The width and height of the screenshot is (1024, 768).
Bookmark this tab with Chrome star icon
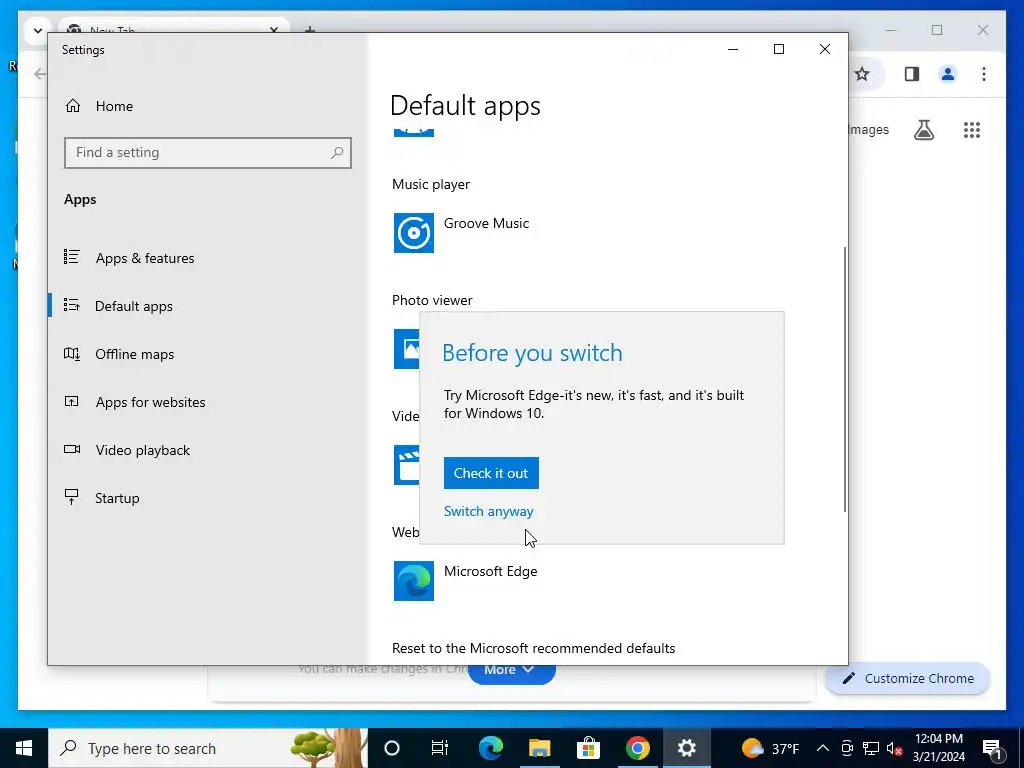862,74
